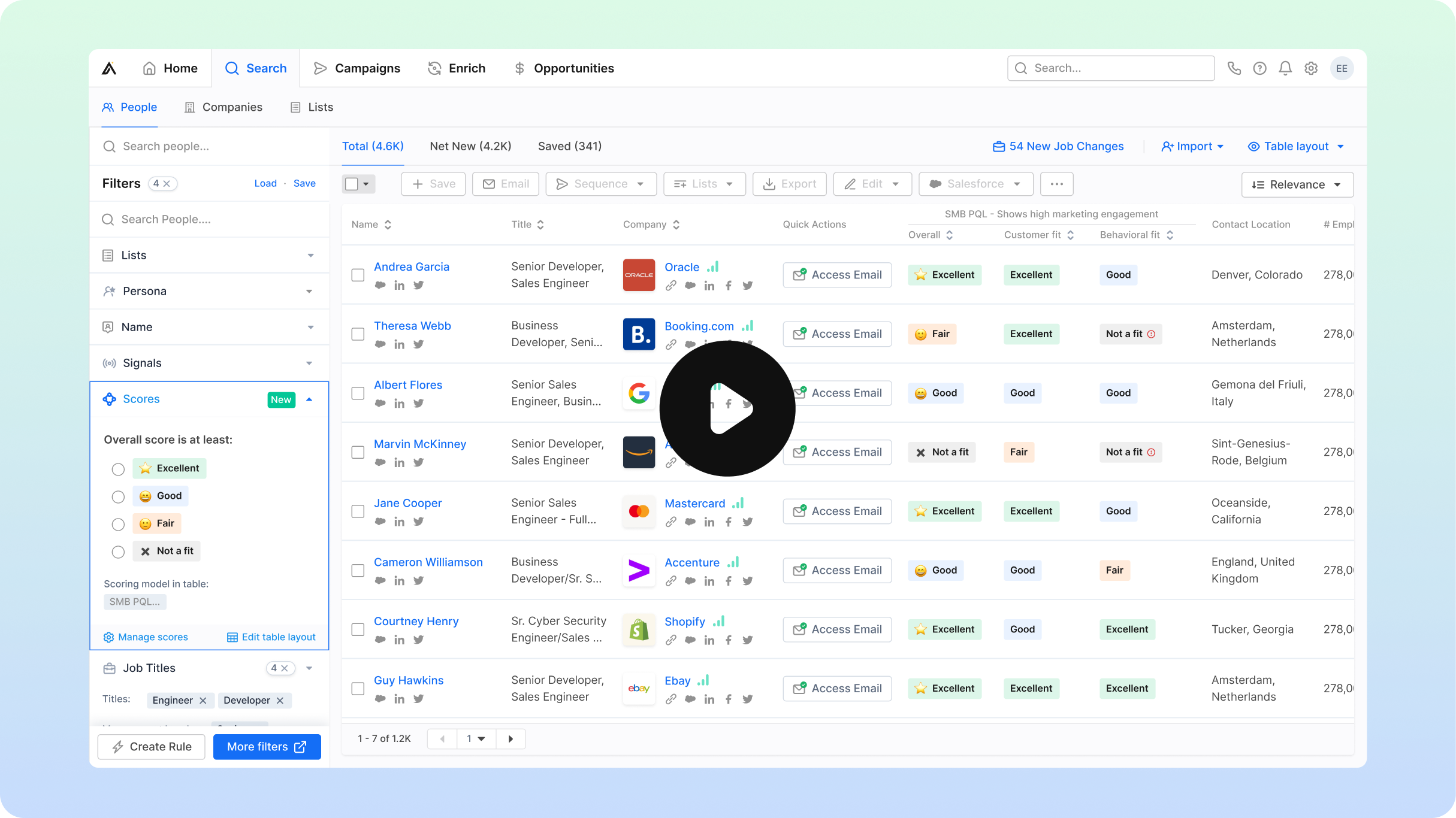Viewport: 1456px width, 818px height.
Task: Click Oracle's Facebook icon
Action: [x=729, y=286]
